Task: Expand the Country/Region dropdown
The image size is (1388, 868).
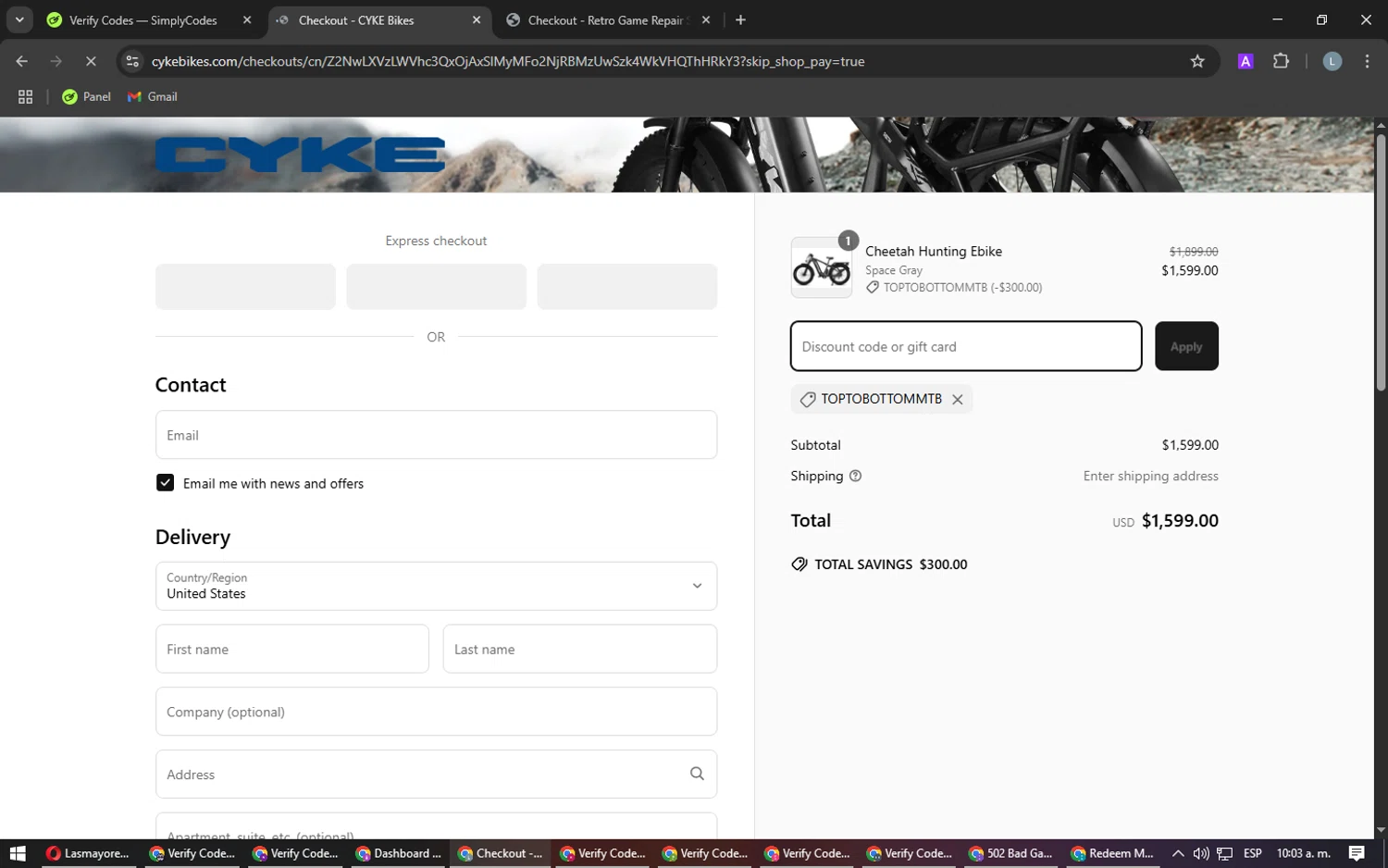Action: pos(436,586)
